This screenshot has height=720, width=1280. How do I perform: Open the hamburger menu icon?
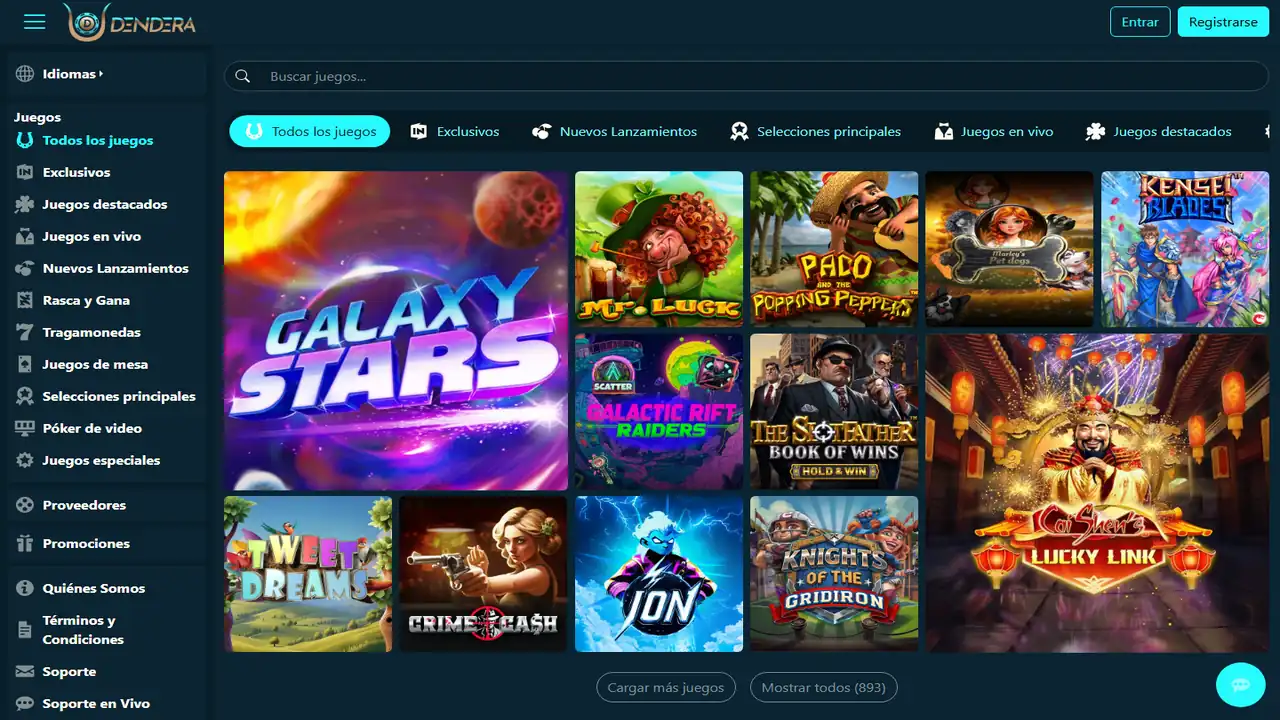(x=35, y=22)
